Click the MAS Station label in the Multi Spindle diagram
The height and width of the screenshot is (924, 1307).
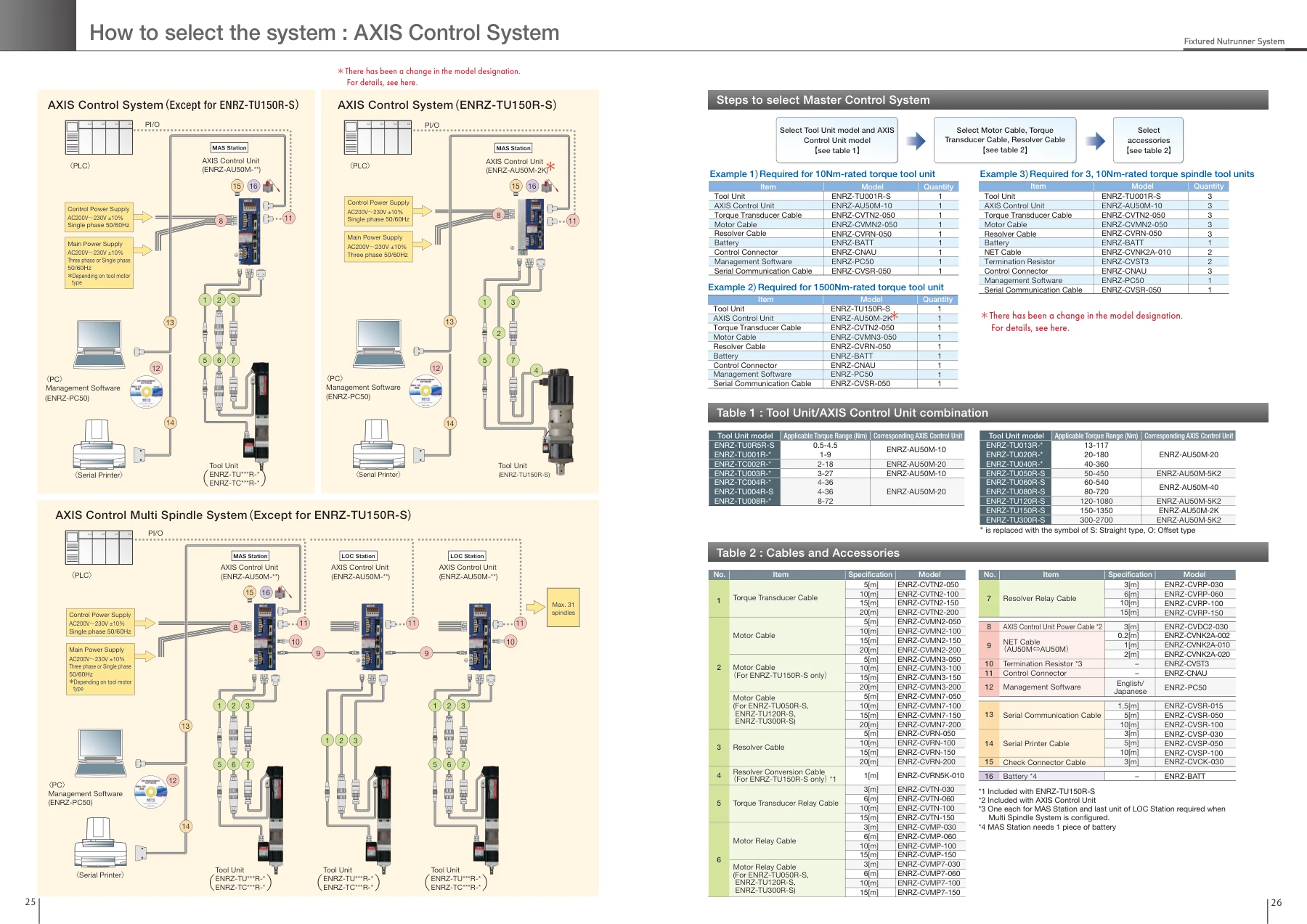251,556
